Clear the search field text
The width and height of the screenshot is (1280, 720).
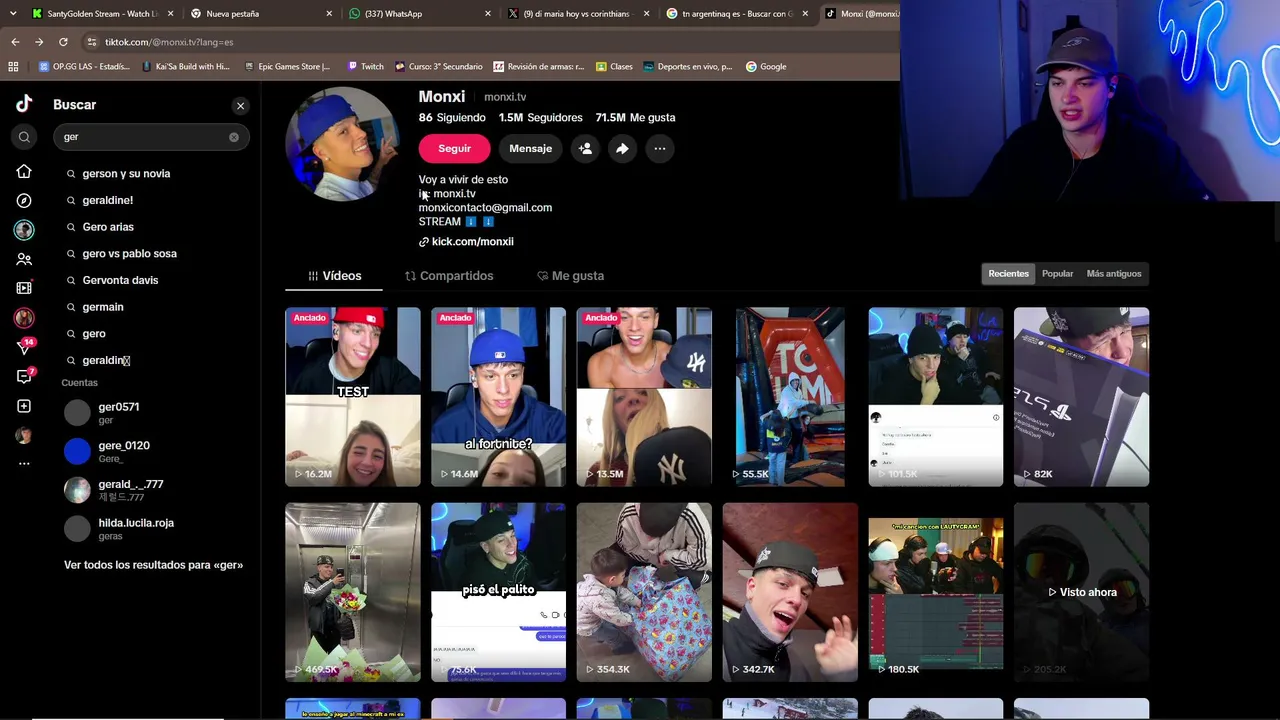234,137
